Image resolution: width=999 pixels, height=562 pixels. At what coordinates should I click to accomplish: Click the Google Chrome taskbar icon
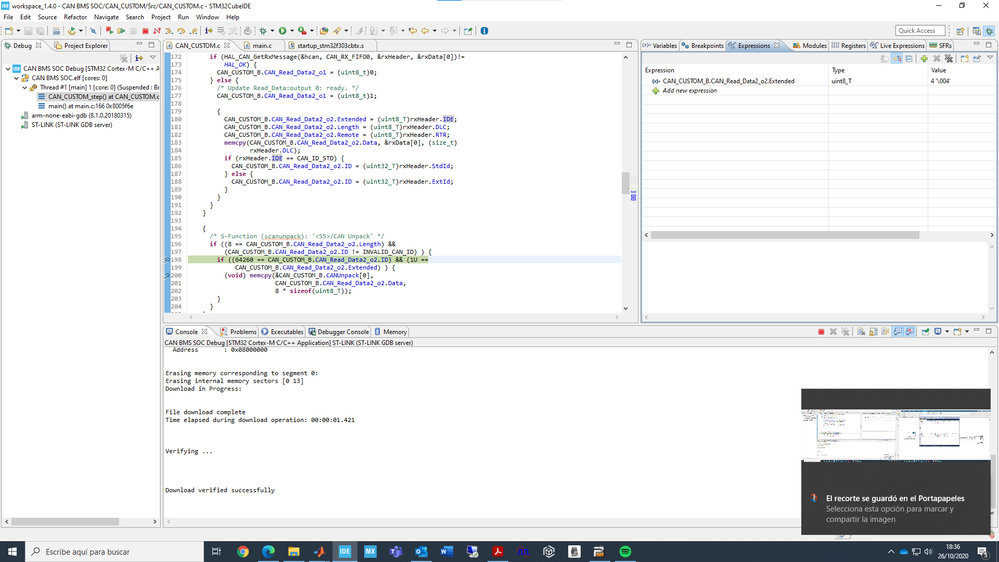click(x=243, y=551)
